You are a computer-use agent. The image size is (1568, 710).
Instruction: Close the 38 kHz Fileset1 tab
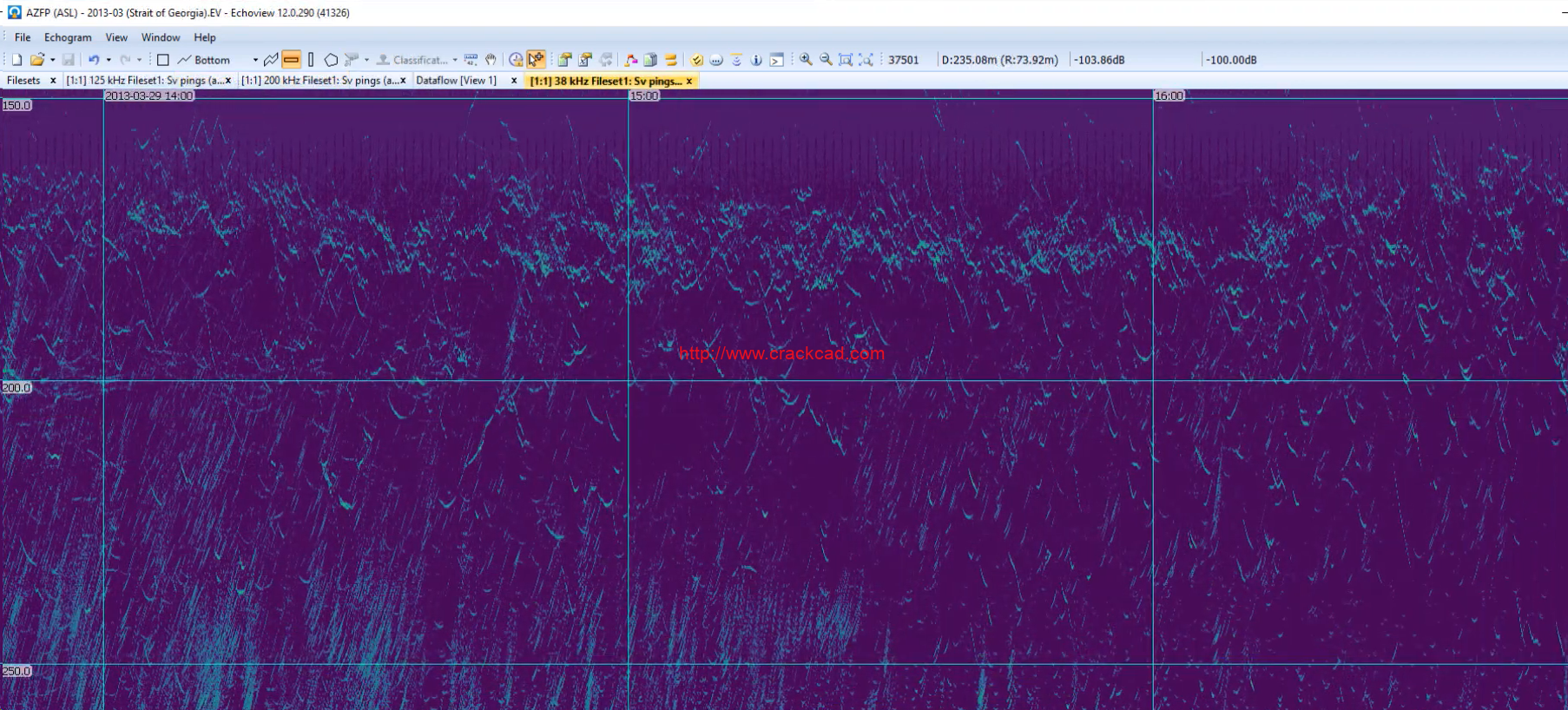(x=689, y=81)
